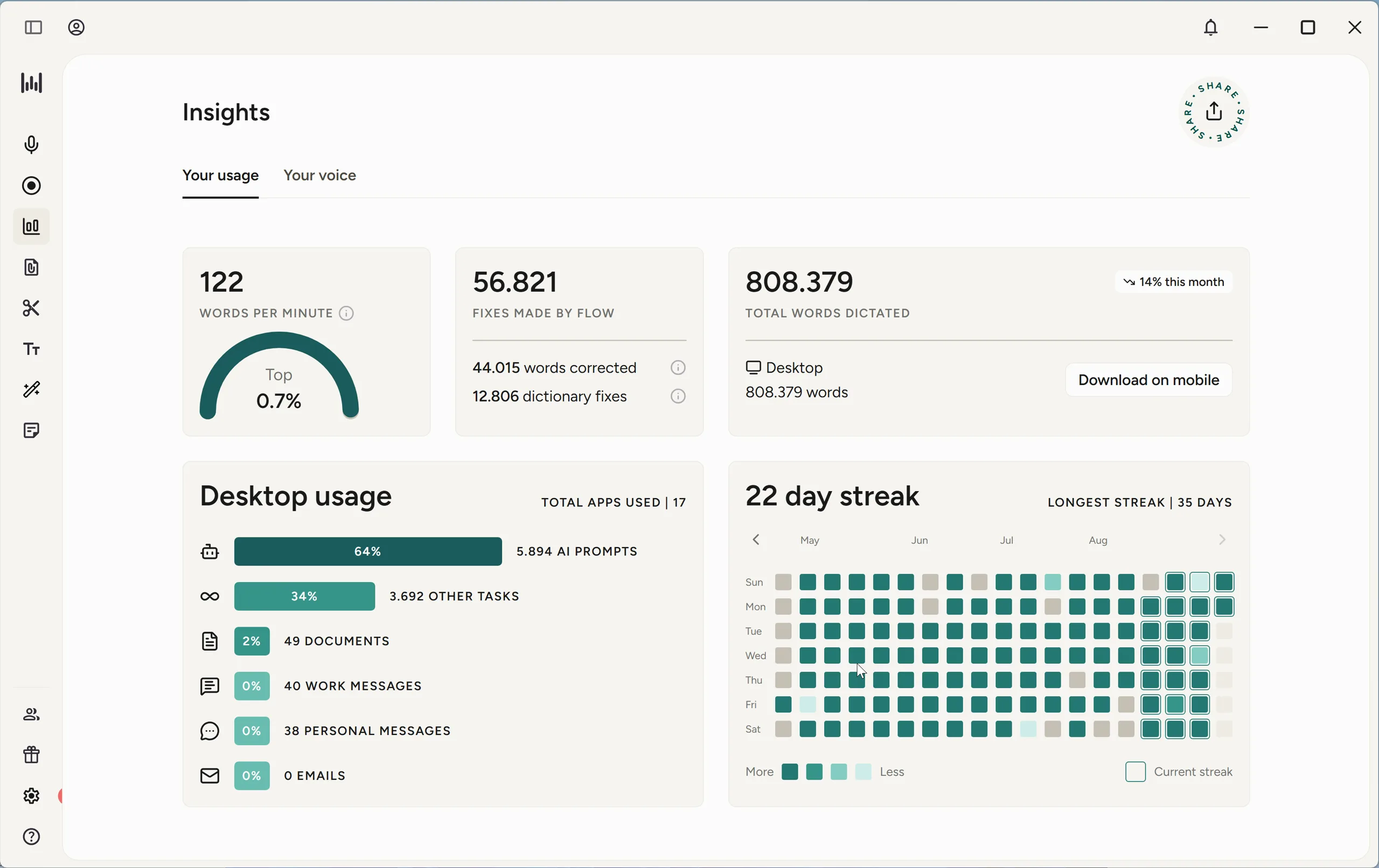The image size is (1379, 868).
Task: Click the "Insights" page heading
Action: tap(226, 112)
